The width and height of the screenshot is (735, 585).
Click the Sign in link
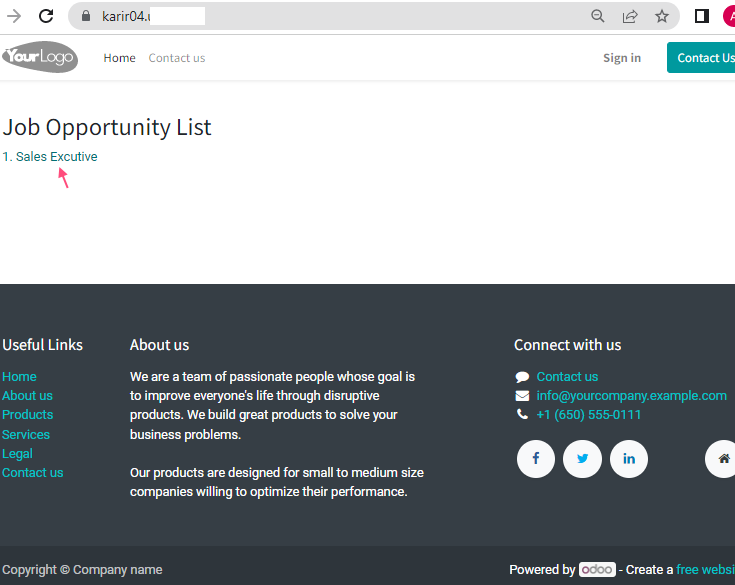pos(622,58)
